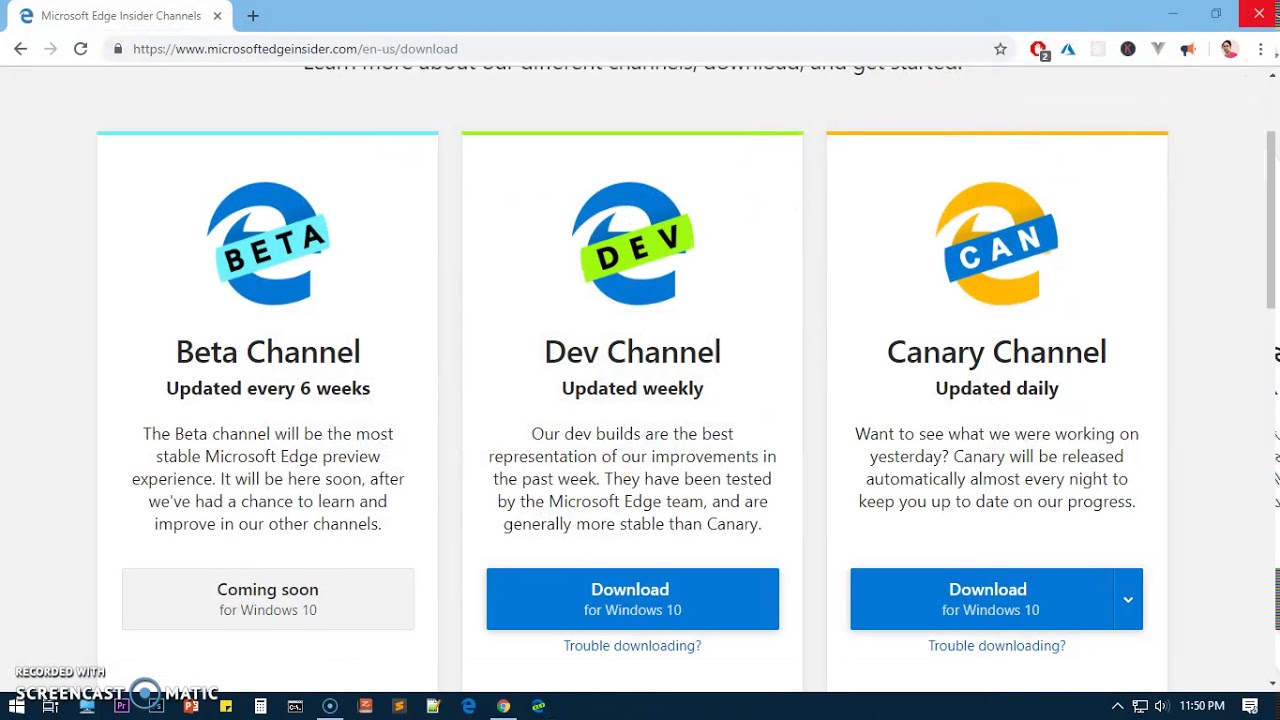This screenshot has height=720, width=1280.
Task: Open Edge Dev from the taskbar
Action: coord(538,706)
